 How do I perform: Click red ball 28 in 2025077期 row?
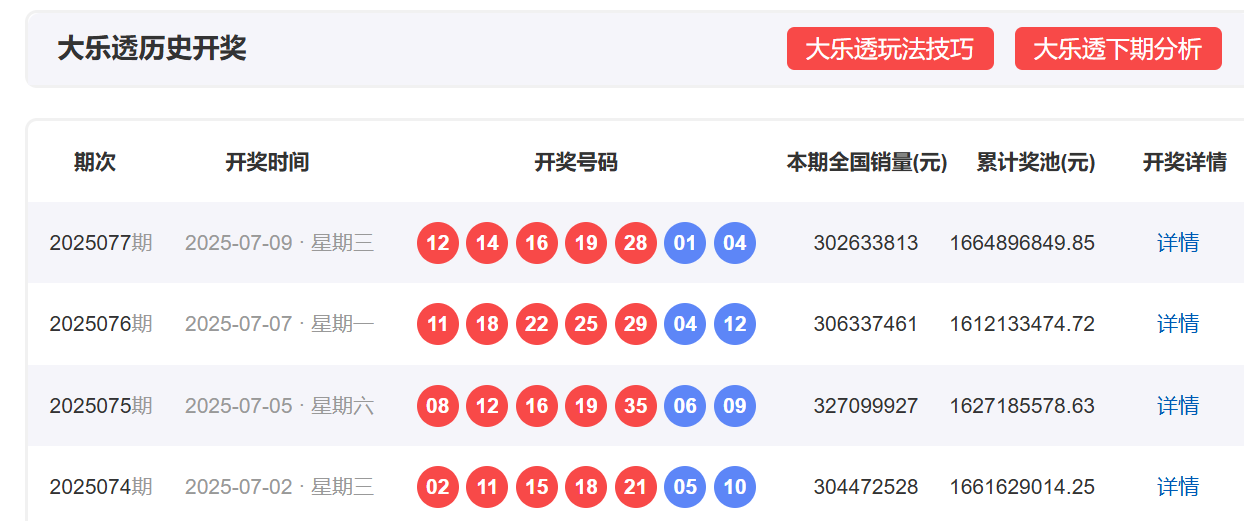pyautogui.click(x=636, y=243)
